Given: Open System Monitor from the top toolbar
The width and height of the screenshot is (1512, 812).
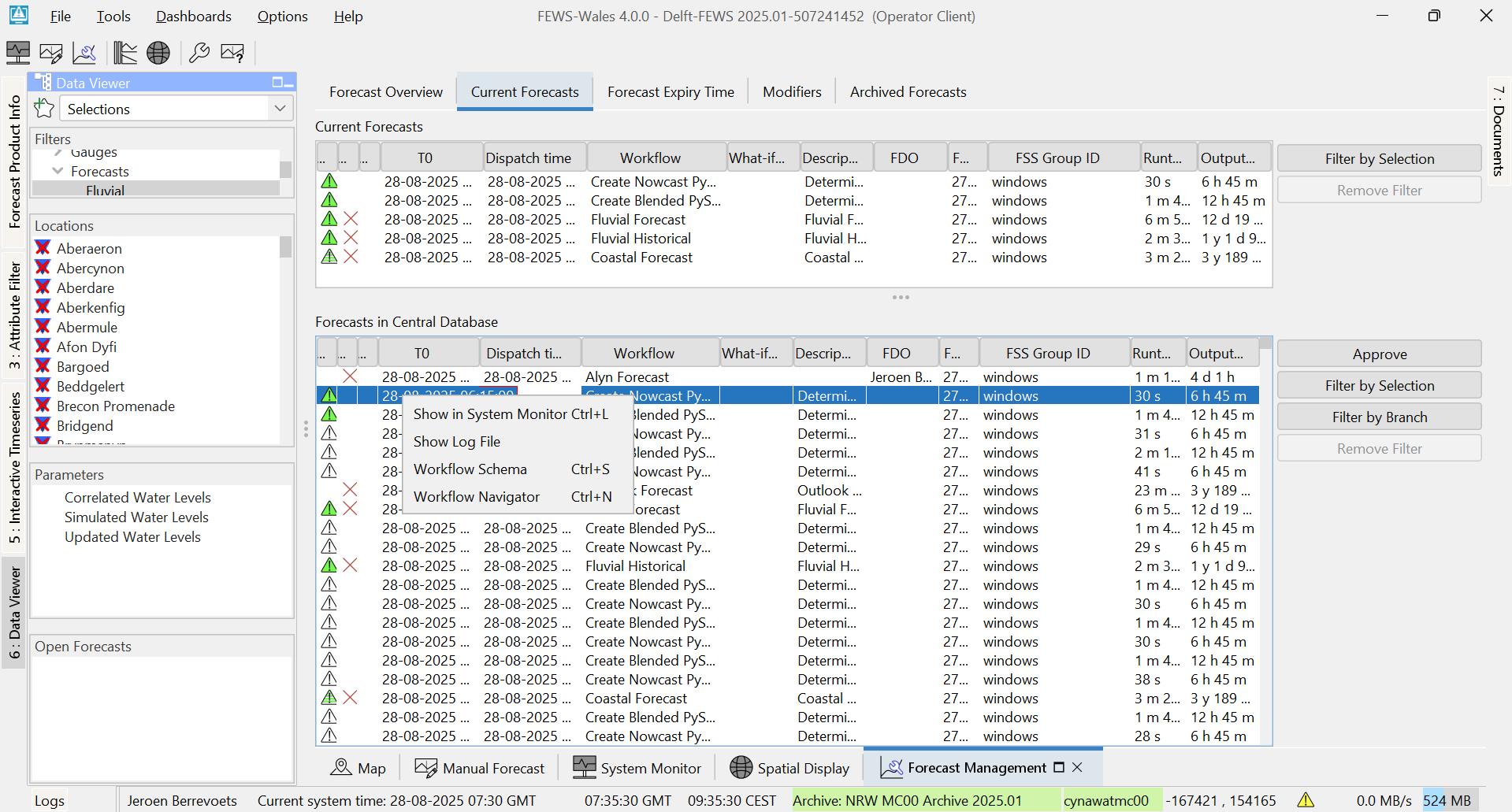Looking at the screenshot, I should pos(18,53).
